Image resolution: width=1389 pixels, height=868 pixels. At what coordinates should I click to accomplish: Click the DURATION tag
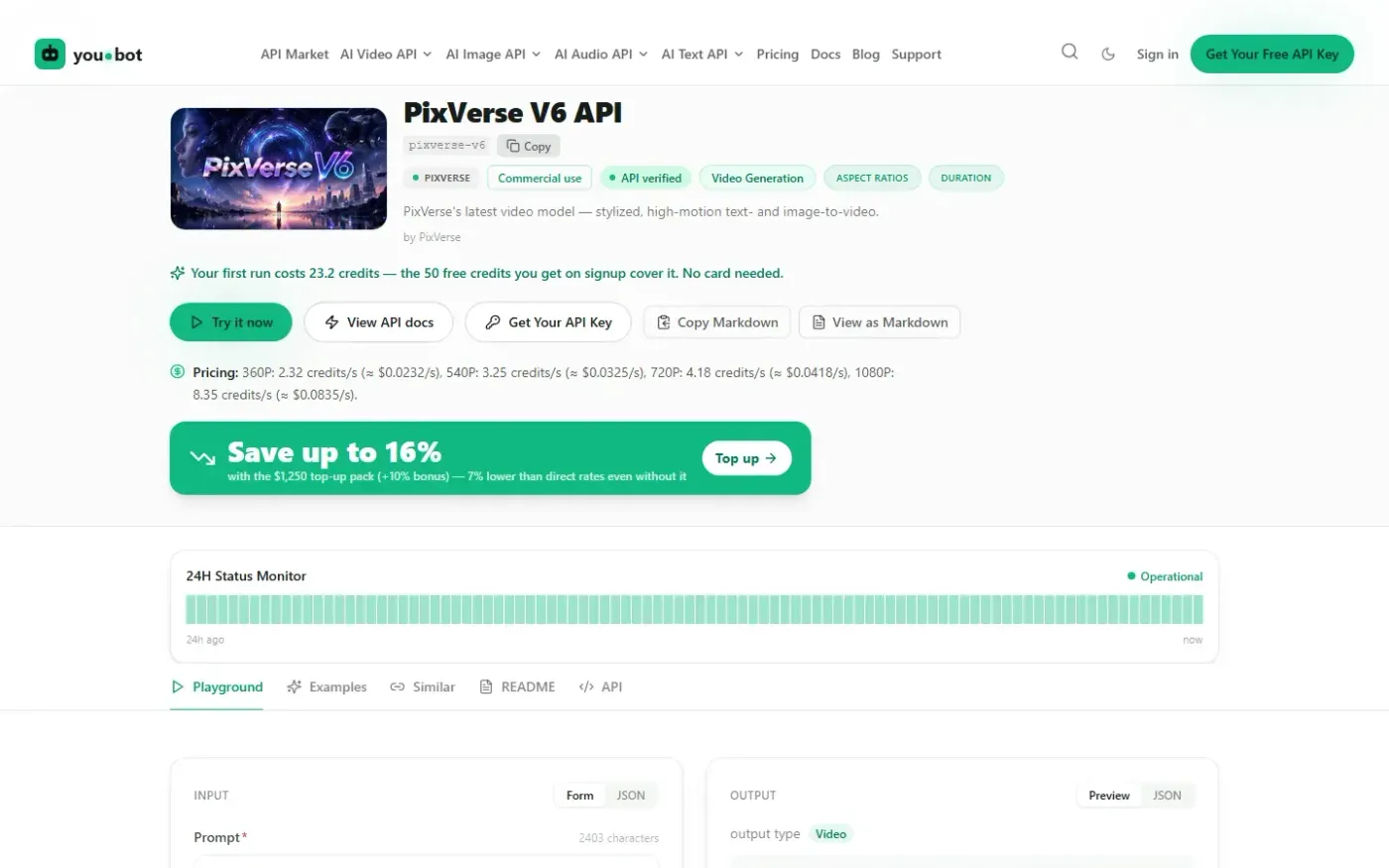pyautogui.click(x=966, y=179)
